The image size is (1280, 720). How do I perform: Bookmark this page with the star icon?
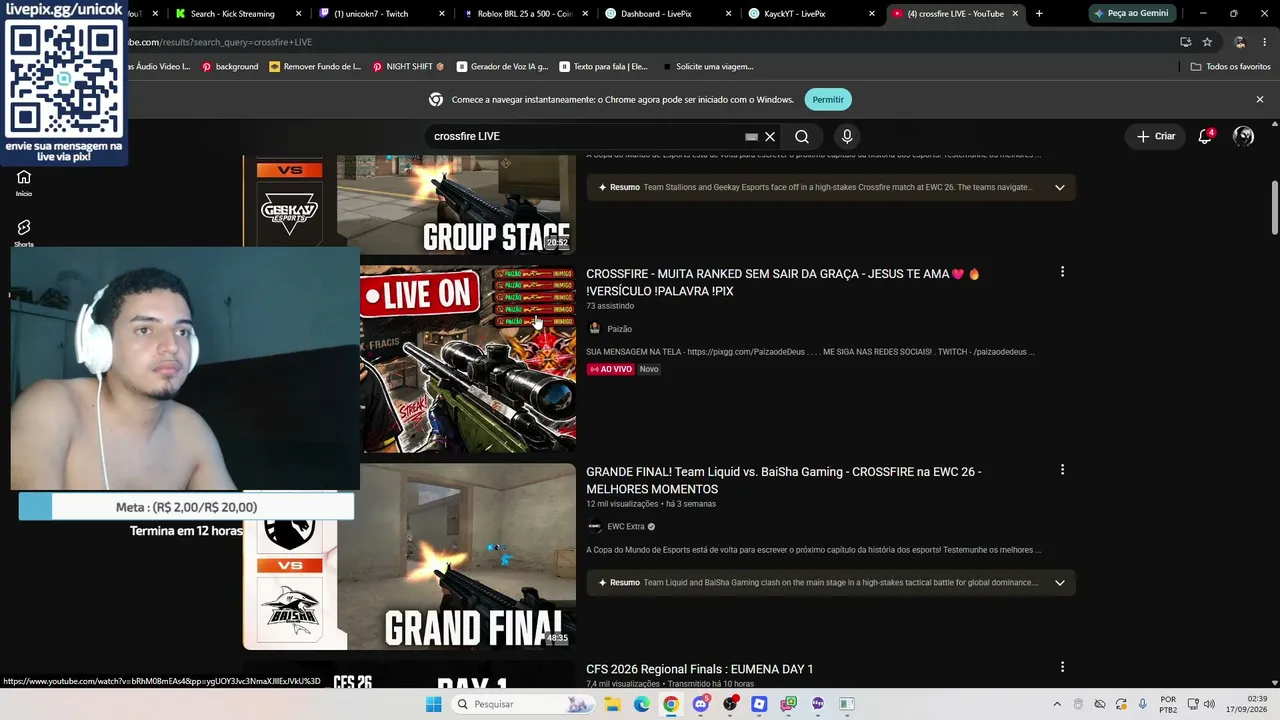click(x=1207, y=42)
